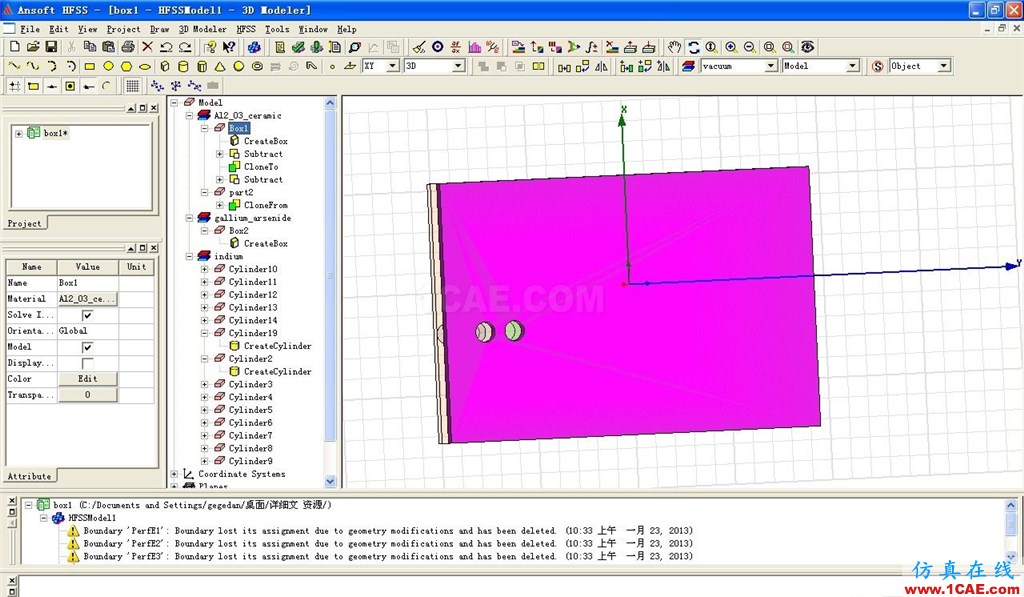
Task: Click the Transparency 0 value button
Action: (88, 395)
